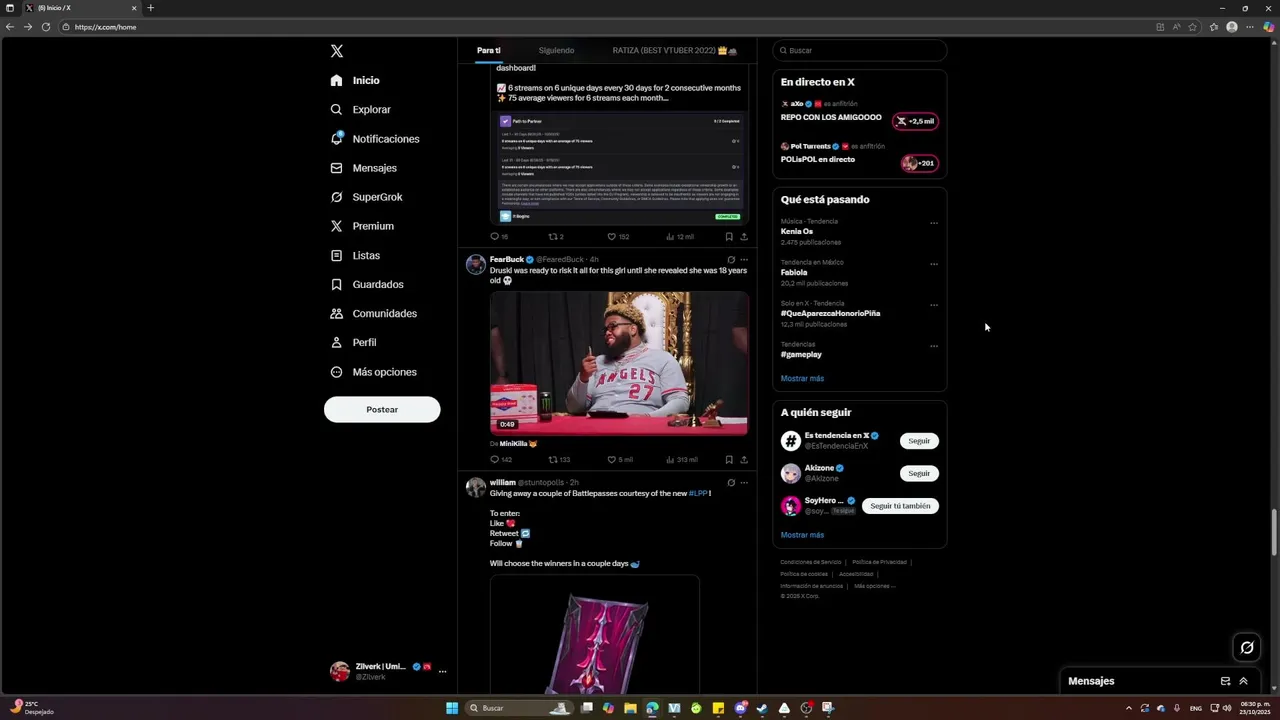Open the RATIZA (BEST VTUBER 2022) tab
The width and height of the screenshot is (1280, 720).
pos(675,50)
